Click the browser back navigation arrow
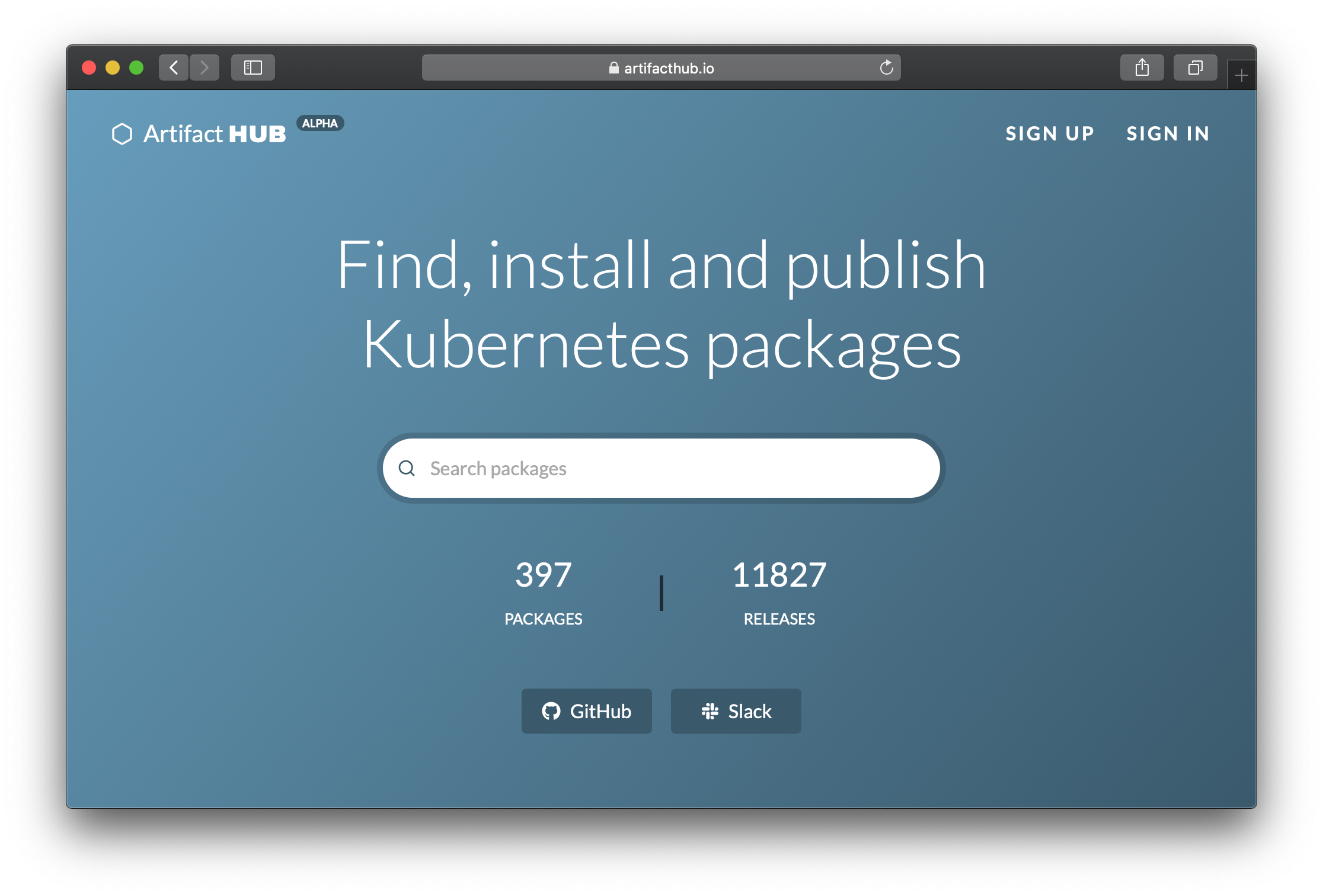 click(x=173, y=68)
